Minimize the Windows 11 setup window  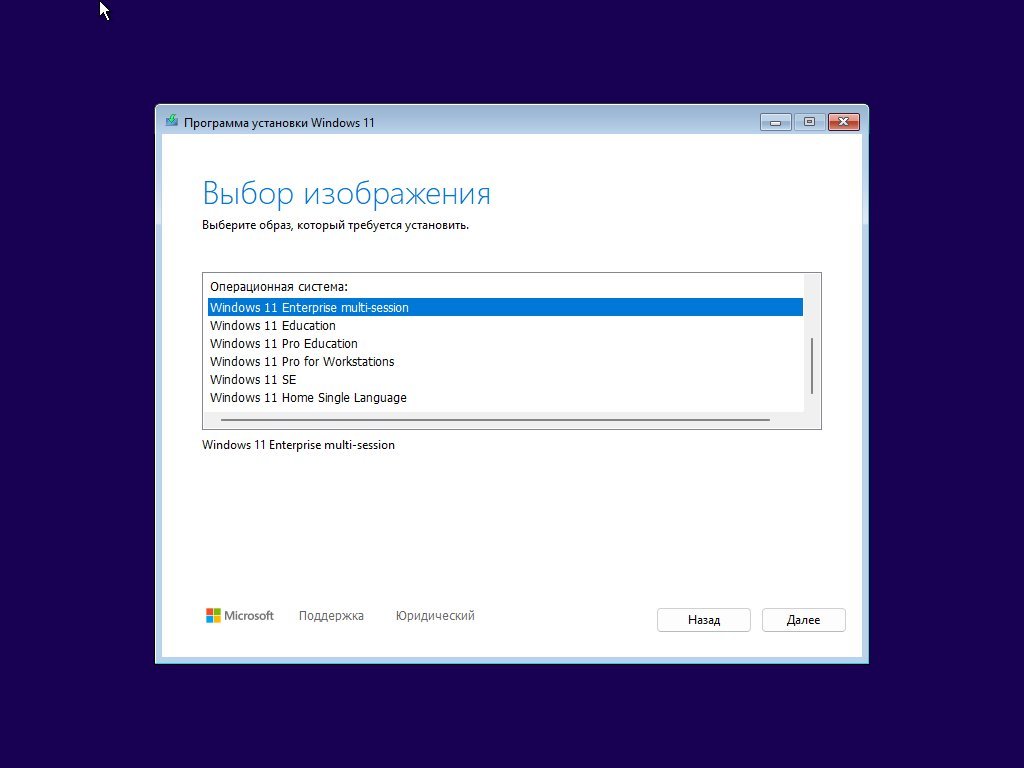[775, 122]
